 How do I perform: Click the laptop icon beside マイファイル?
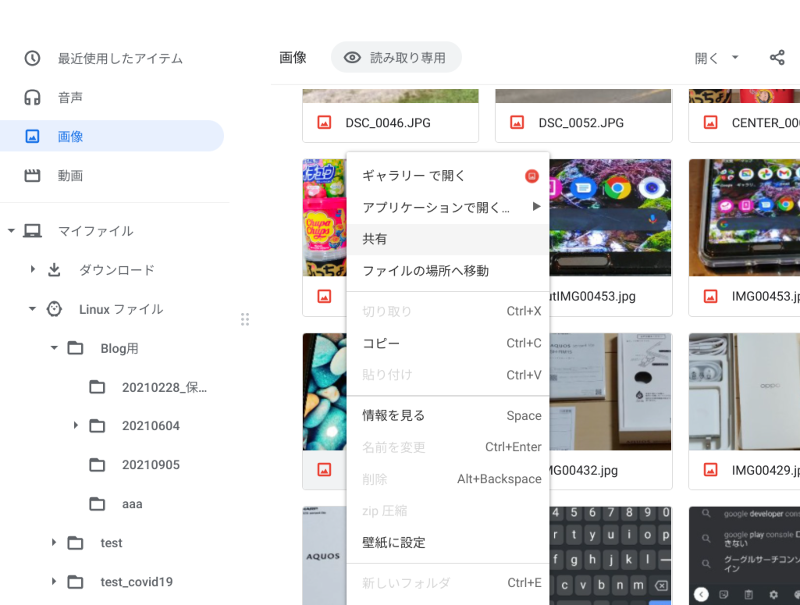(31, 231)
